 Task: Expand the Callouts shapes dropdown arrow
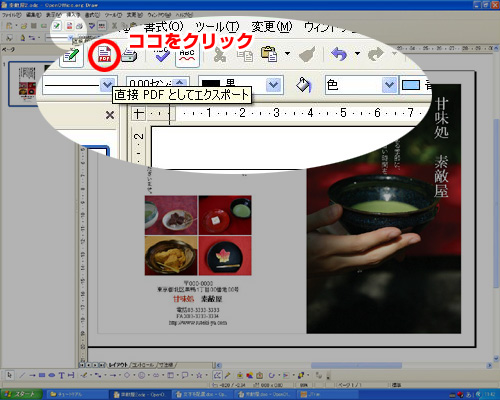[x=192, y=375]
